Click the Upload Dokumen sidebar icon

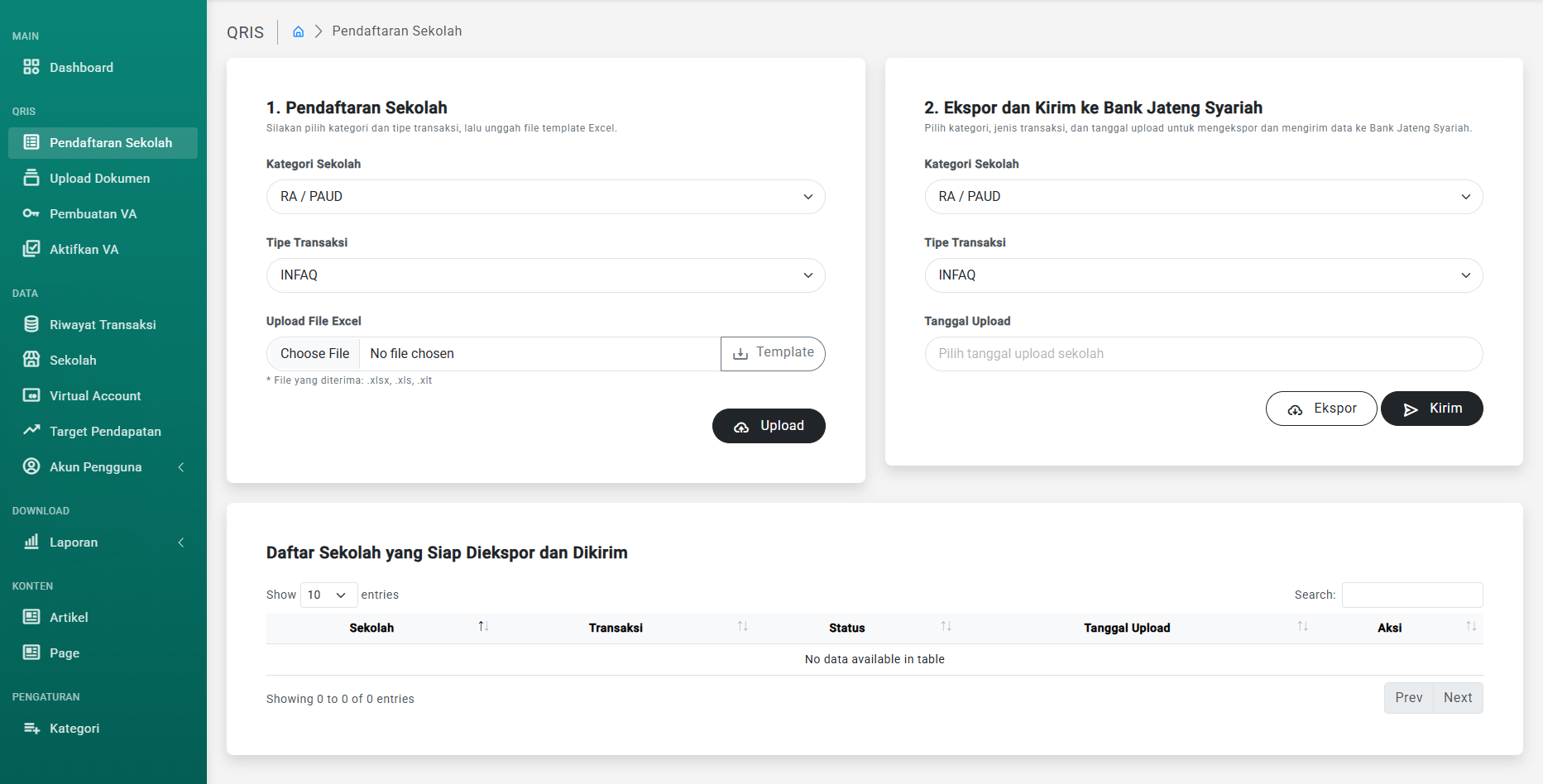[31, 178]
